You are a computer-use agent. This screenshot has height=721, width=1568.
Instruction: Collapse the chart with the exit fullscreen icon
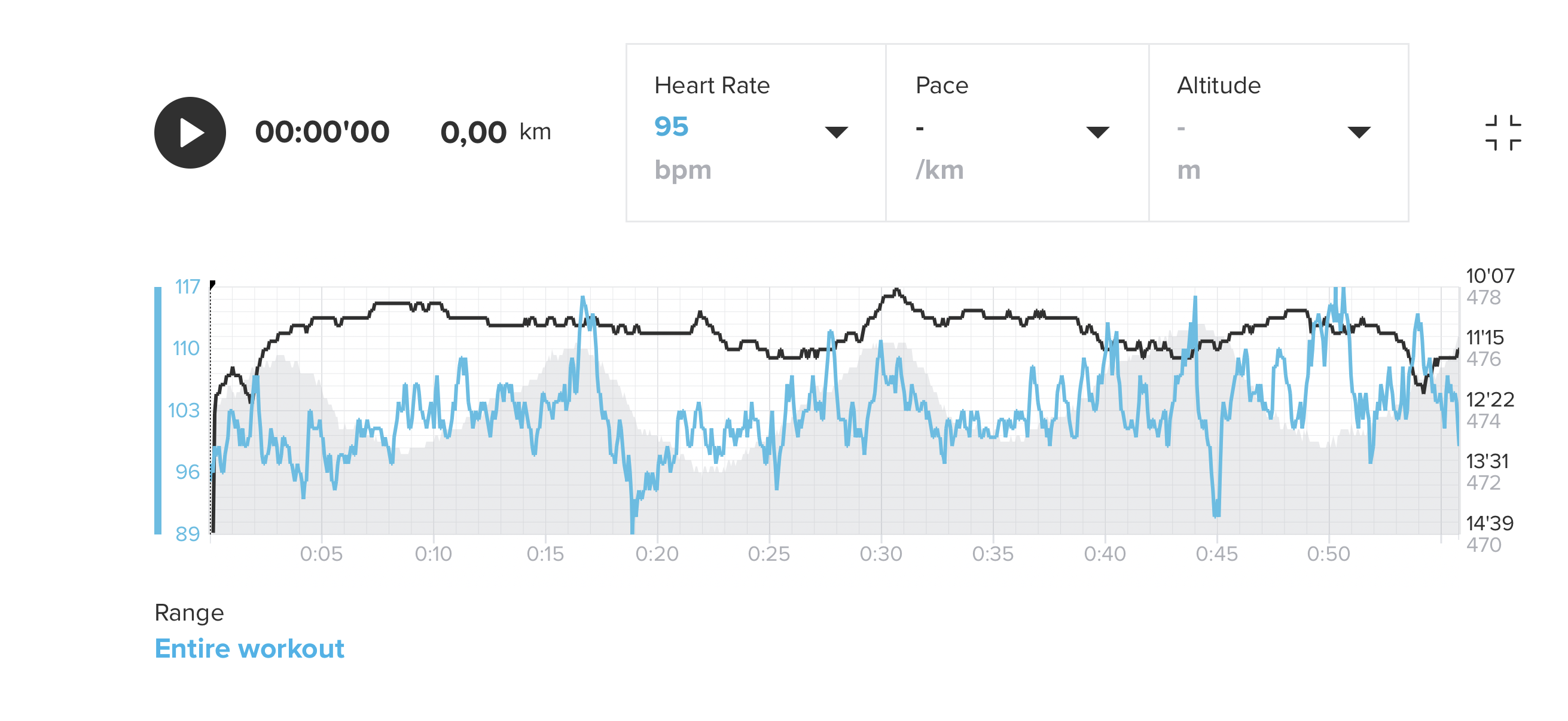click(x=1503, y=133)
